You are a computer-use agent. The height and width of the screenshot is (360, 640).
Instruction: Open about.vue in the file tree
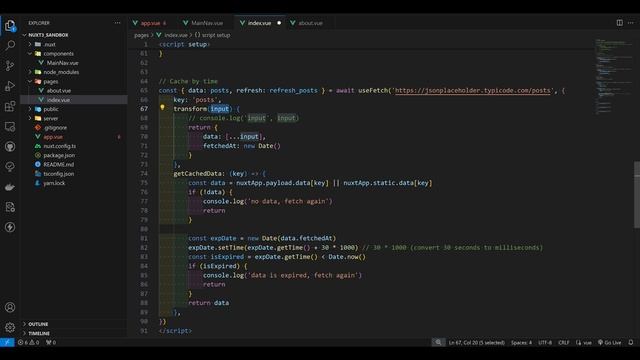point(58,91)
